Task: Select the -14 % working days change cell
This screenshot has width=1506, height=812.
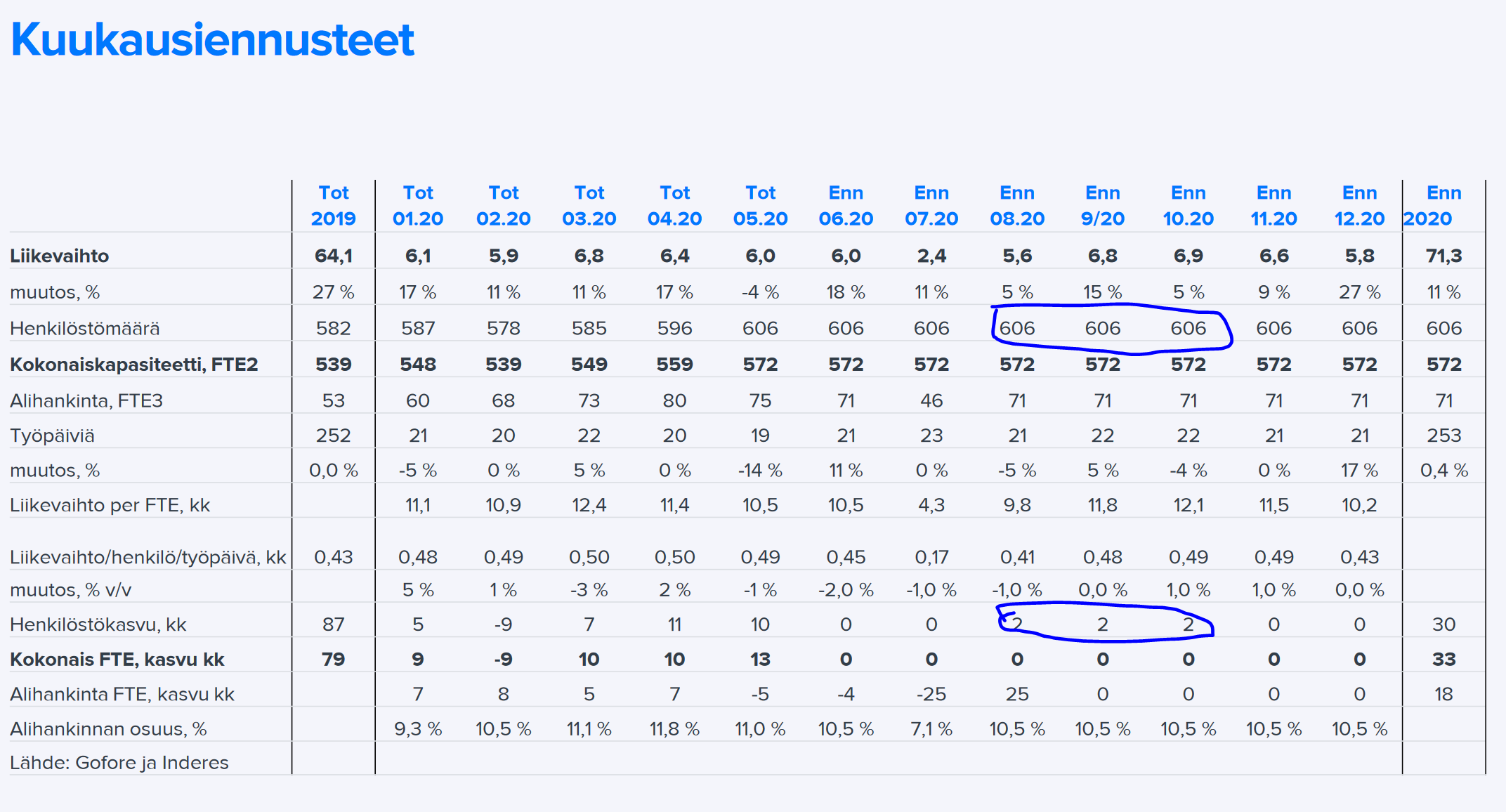Action: point(760,470)
